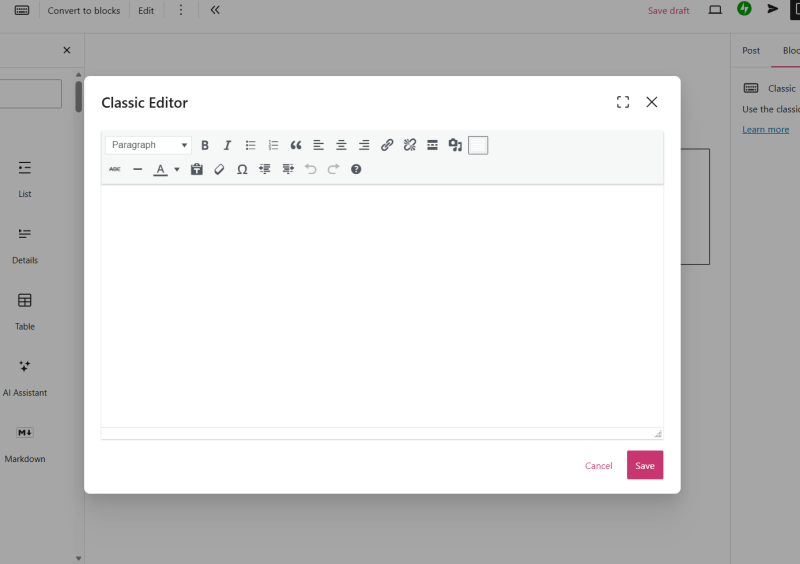The width and height of the screenshot is (800, 564).
Task: Collapse the block toolbar with the double chevron
Action: point(215,10)
